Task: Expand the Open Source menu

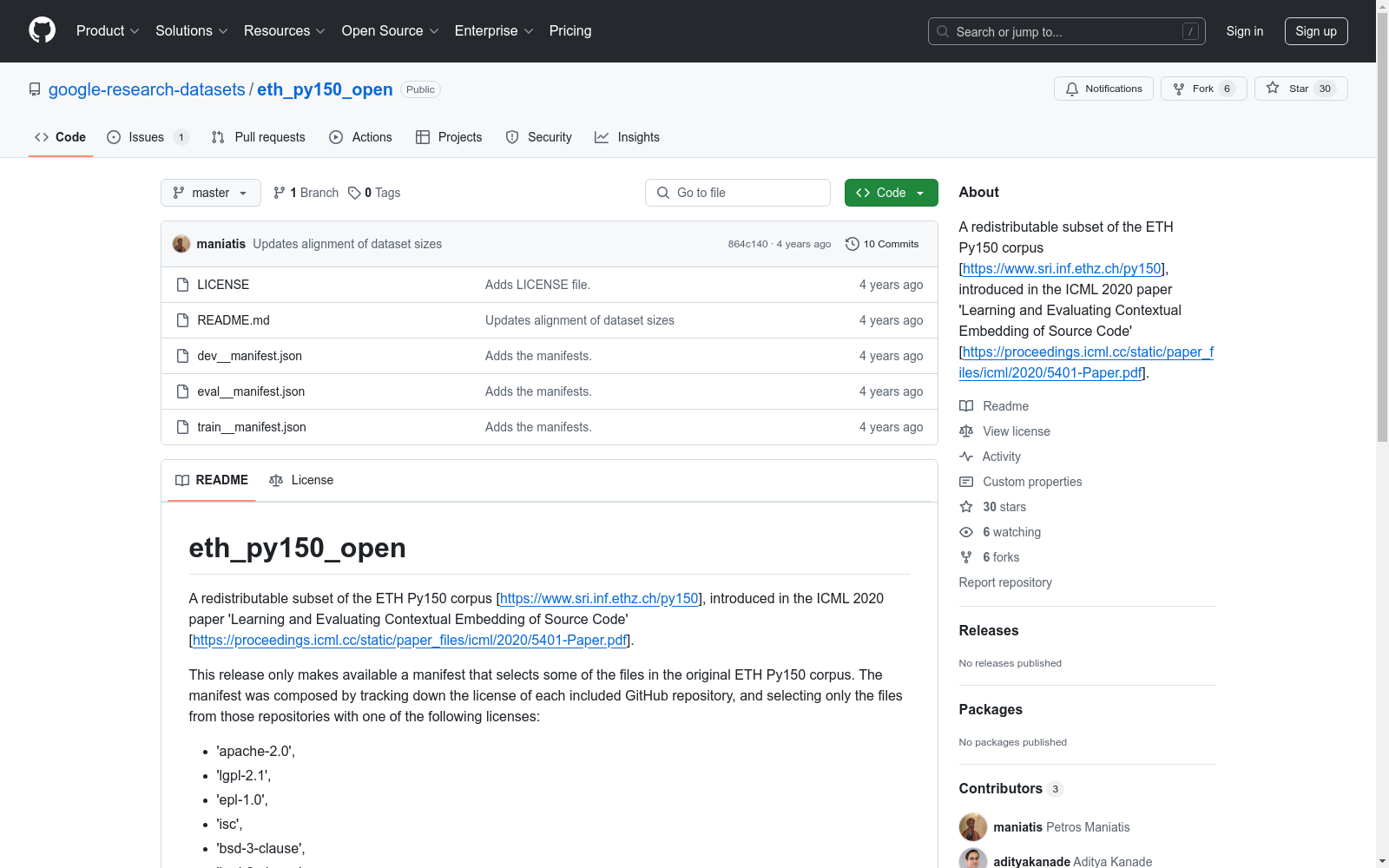Action: point(391,30)
